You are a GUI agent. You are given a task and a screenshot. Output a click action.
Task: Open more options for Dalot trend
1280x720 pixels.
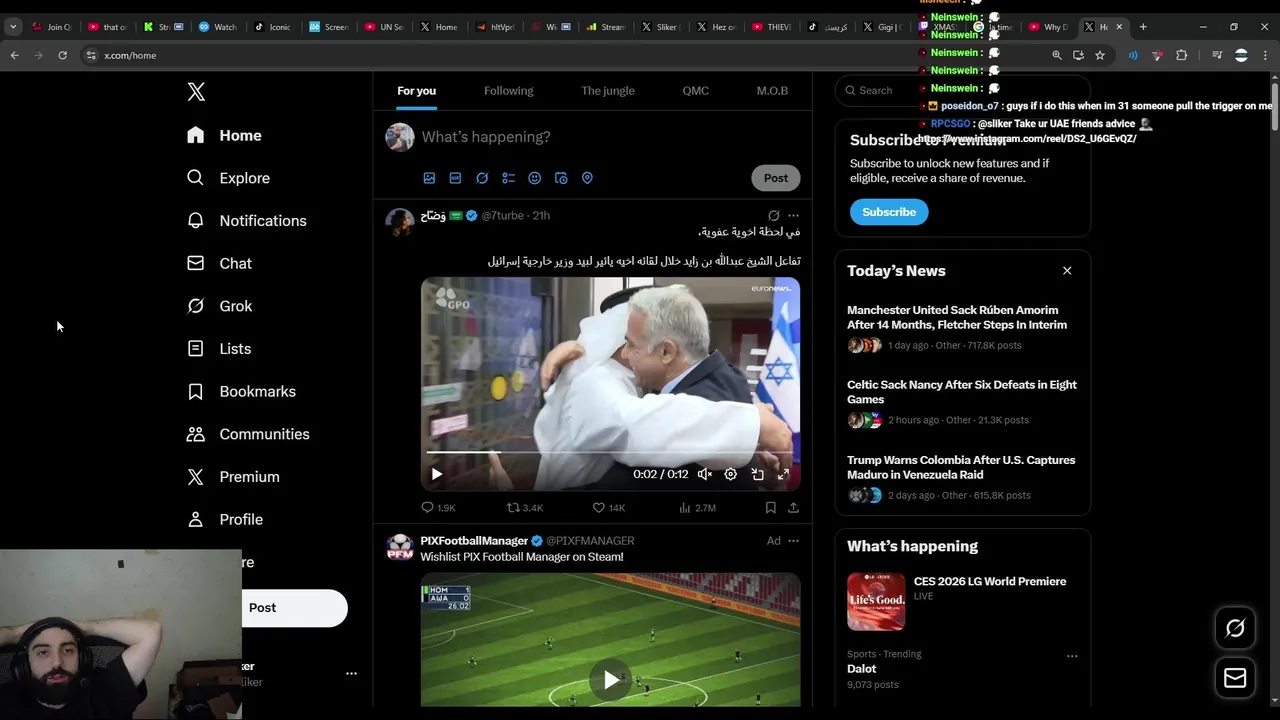point(1072,656)
